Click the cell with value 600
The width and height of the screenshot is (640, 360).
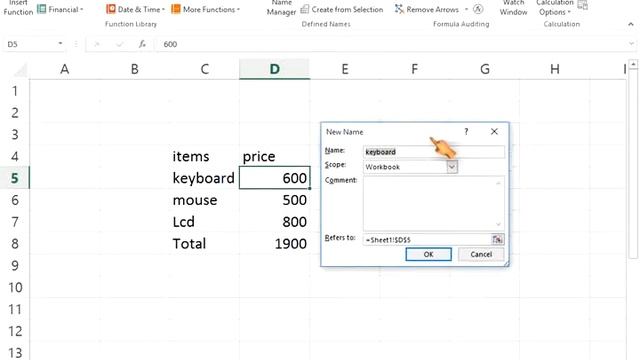pos(275,178)
